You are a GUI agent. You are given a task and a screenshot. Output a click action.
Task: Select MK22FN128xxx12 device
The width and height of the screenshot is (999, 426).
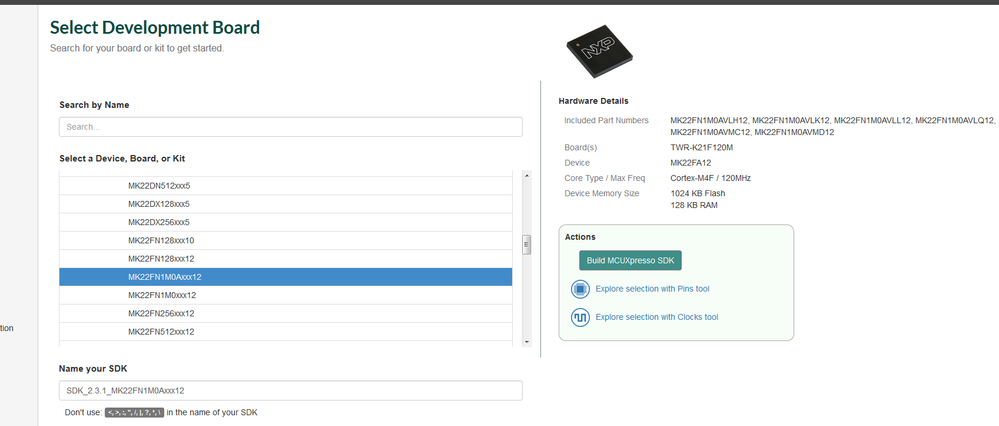(285, 259)
